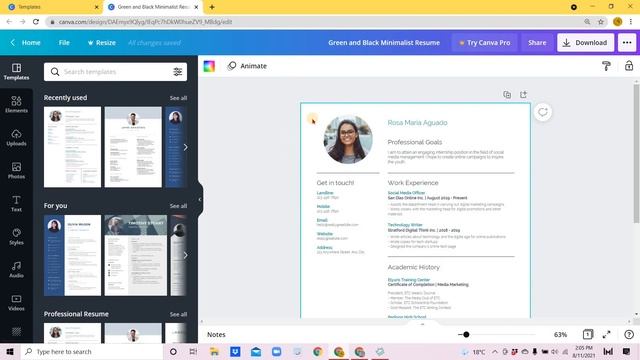
Task: Select the Work Experience heading
Action: pos(413,183)
